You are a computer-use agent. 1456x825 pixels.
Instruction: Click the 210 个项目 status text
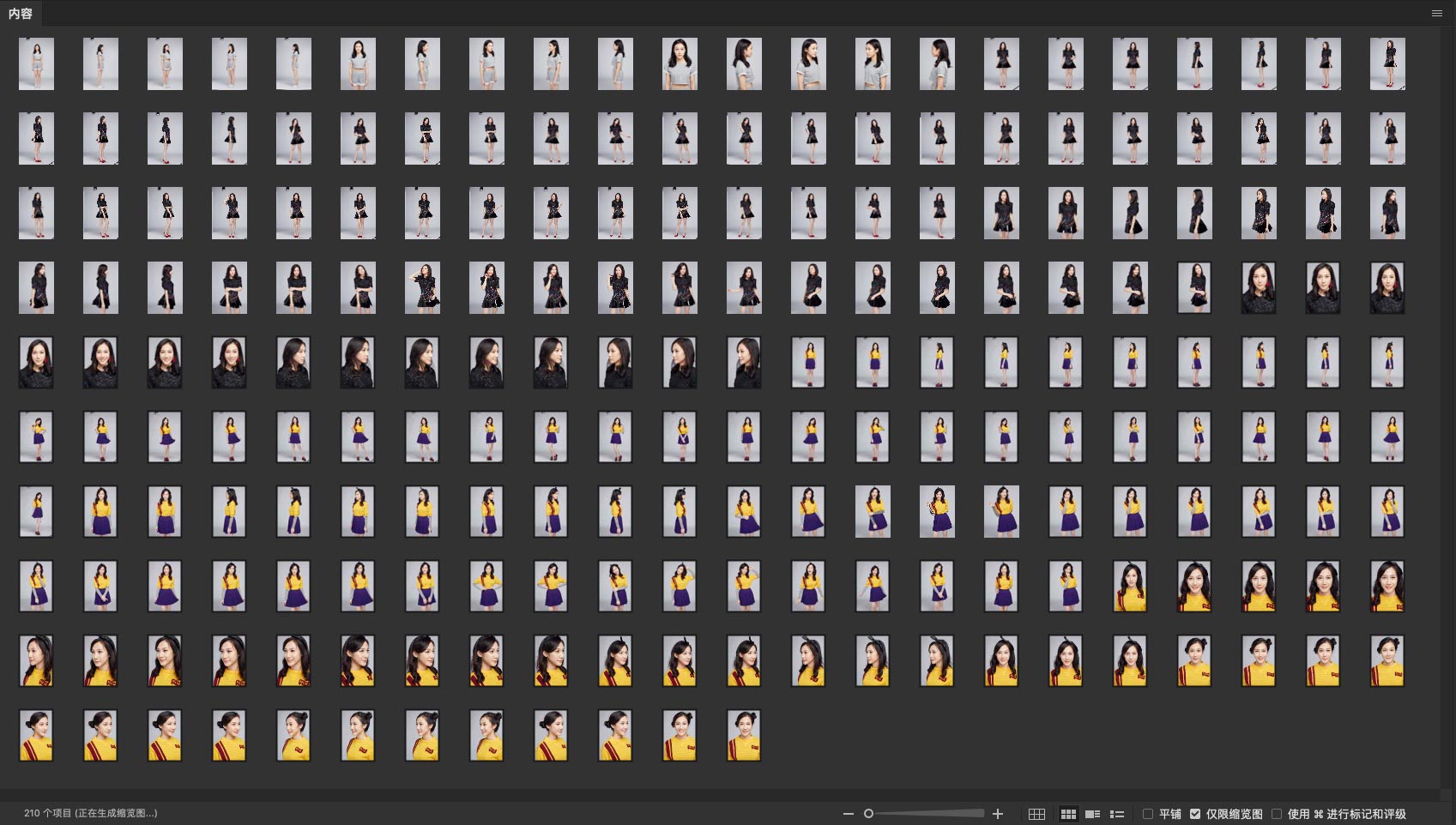coord(90,813)
